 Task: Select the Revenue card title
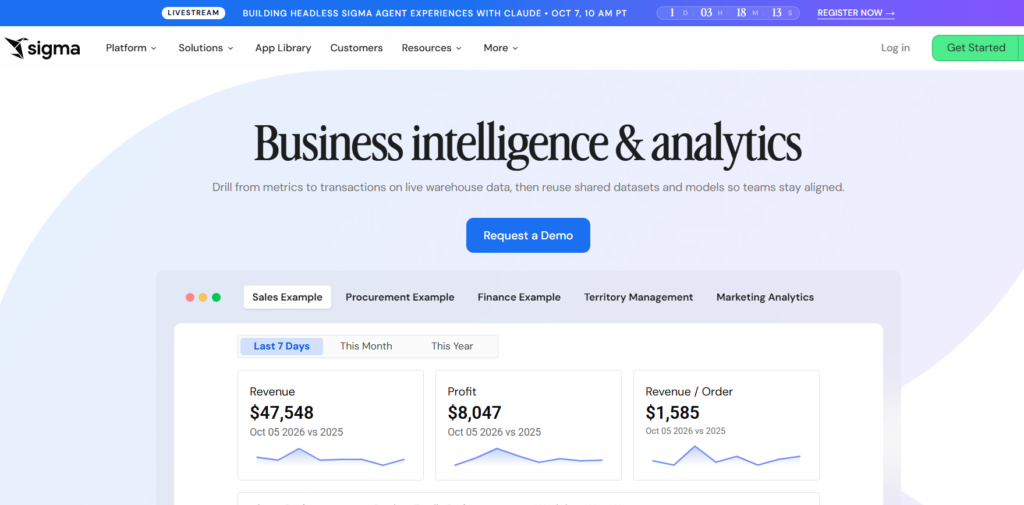(272, 392)
